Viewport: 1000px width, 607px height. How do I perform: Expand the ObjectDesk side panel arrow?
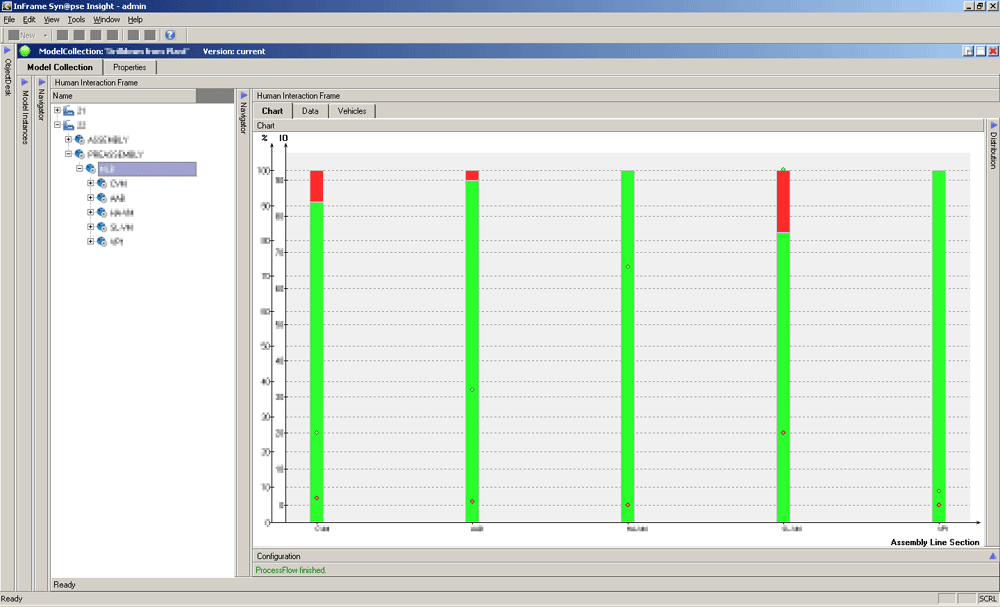(x=7, y=51)
